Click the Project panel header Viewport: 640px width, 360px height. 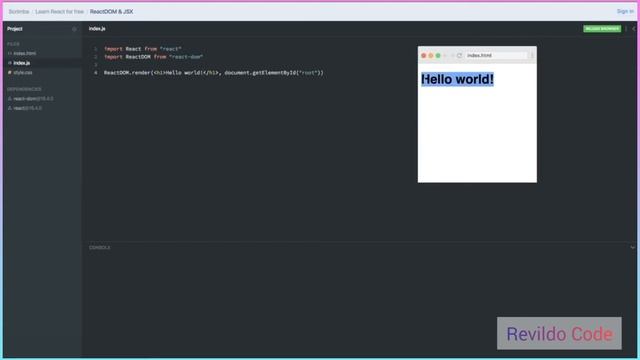pyautogui.click(x=15, y=29)
